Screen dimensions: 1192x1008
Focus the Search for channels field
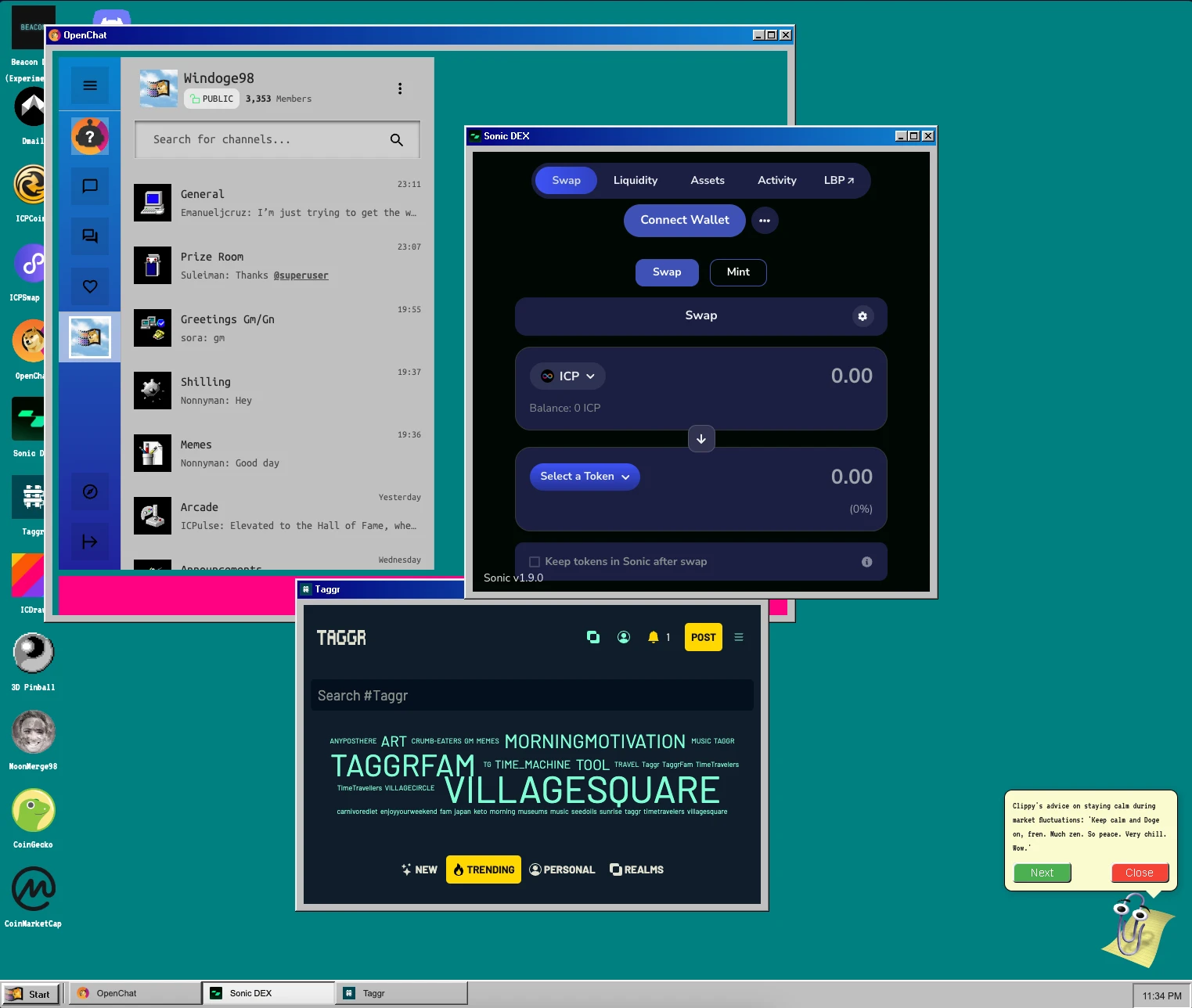[277, 139]
